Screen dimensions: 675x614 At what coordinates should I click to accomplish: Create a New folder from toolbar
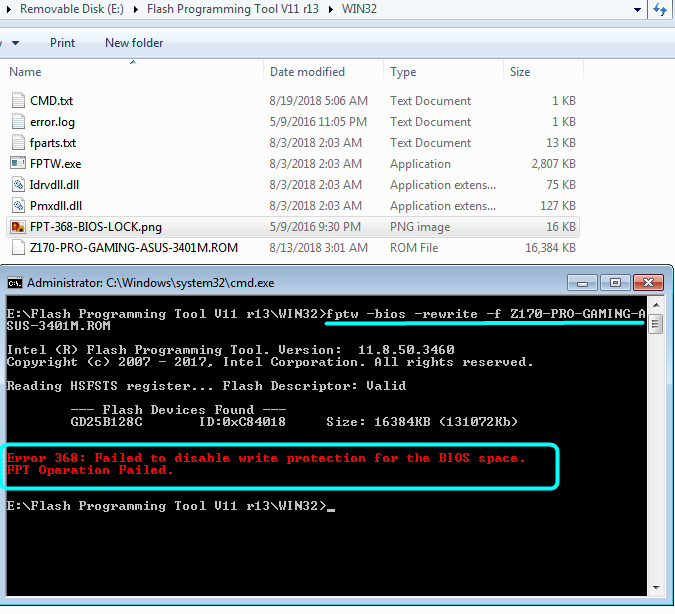134,43
